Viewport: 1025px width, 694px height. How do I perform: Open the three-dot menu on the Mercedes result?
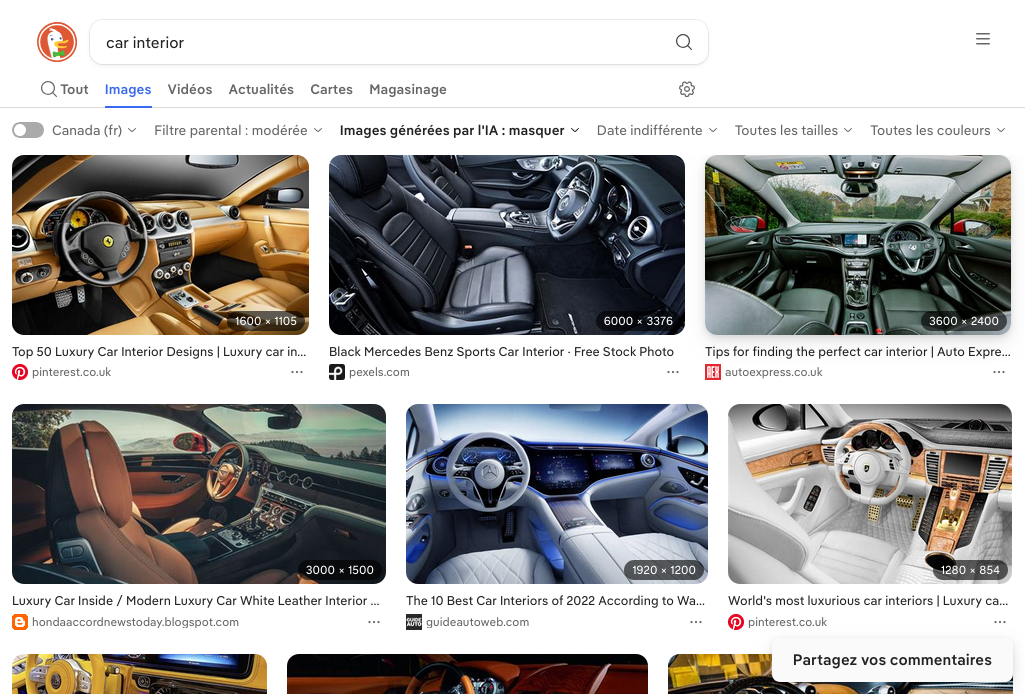pos(673,371)
